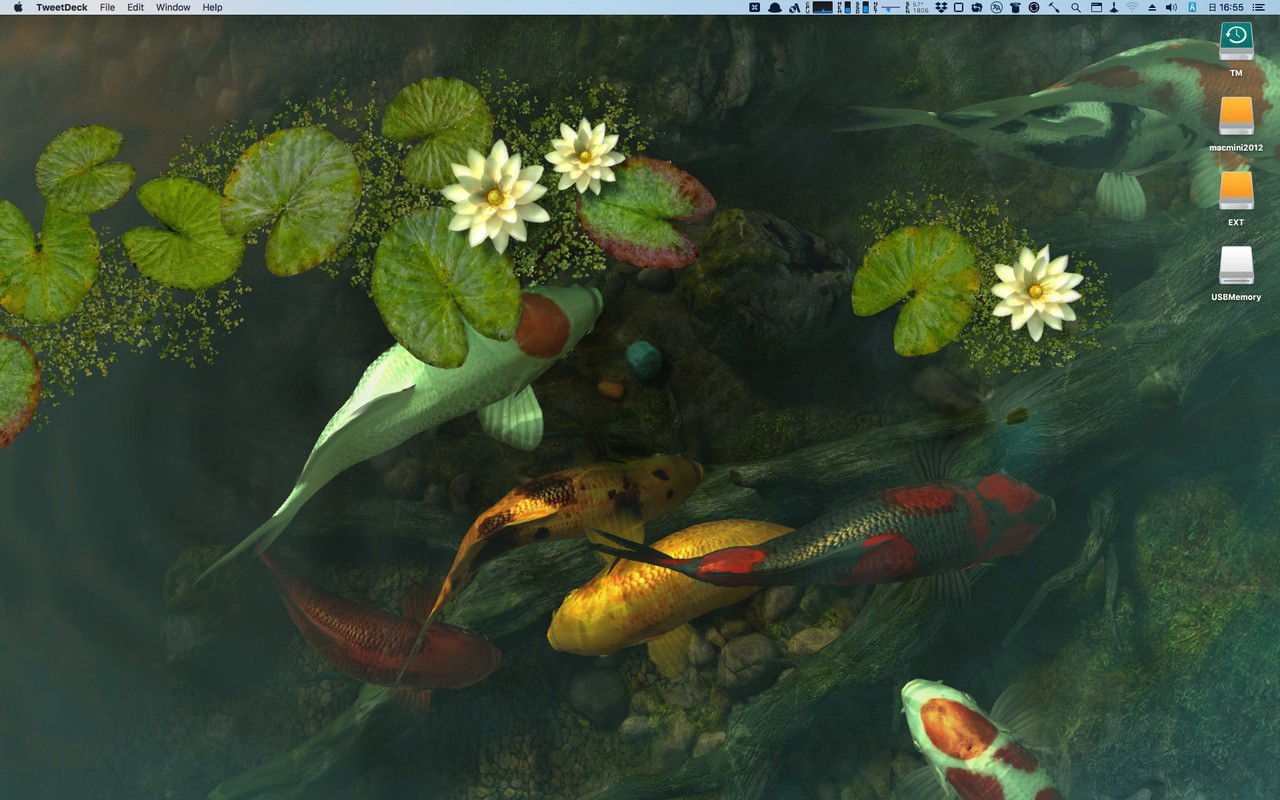This screenshot has width=1280, height=800.
Task: Click the four-arrows square icon in menu bar
Action: 755,7
